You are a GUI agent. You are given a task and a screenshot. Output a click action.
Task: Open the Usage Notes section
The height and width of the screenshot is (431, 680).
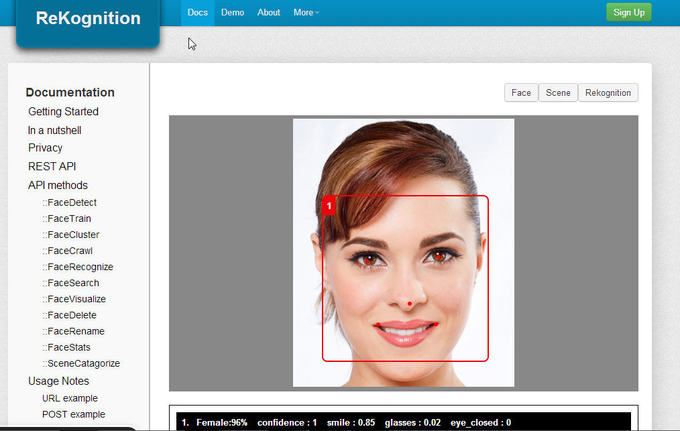[59, 381]
